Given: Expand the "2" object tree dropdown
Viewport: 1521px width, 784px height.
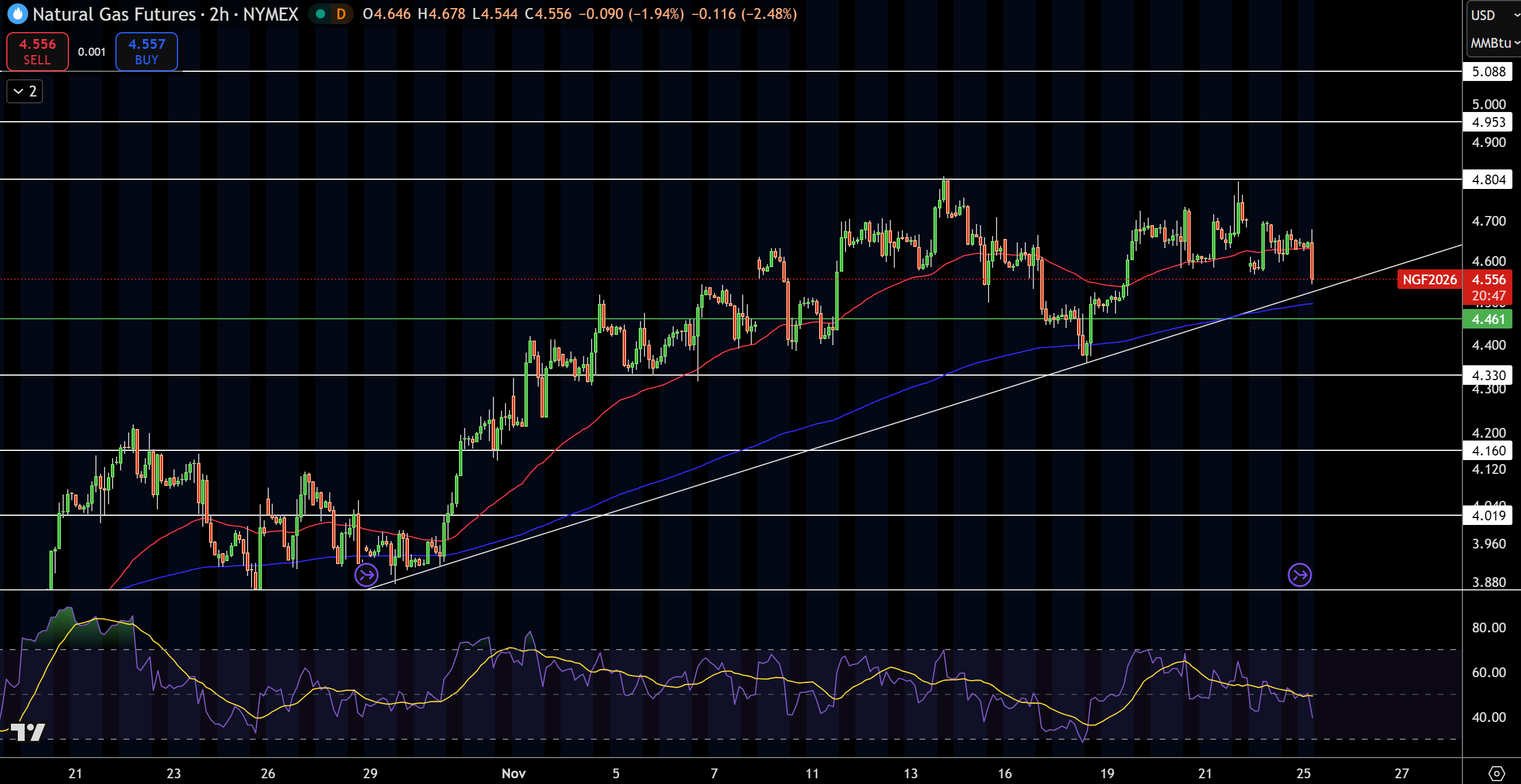Looking at the screenshot, I should click(x=24, y=91).
